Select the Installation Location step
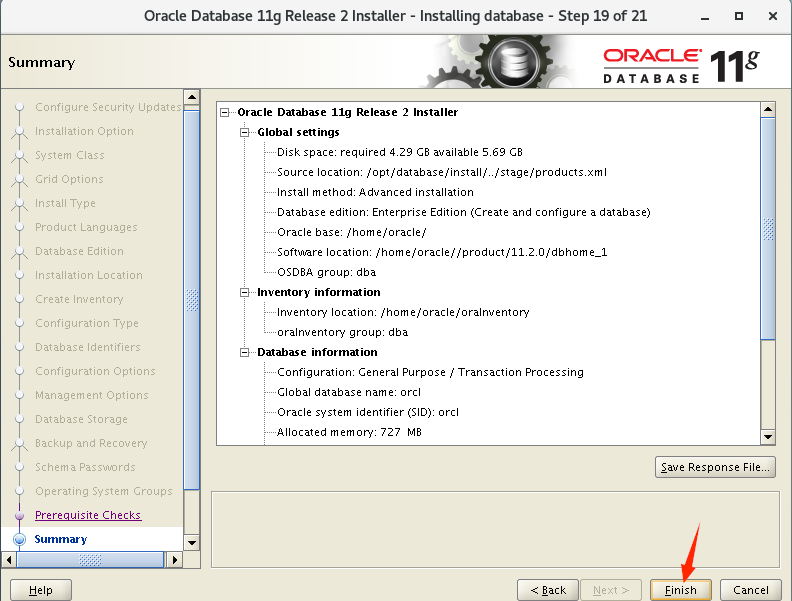This screenshot has height=601, width=792. click(89, 275)
